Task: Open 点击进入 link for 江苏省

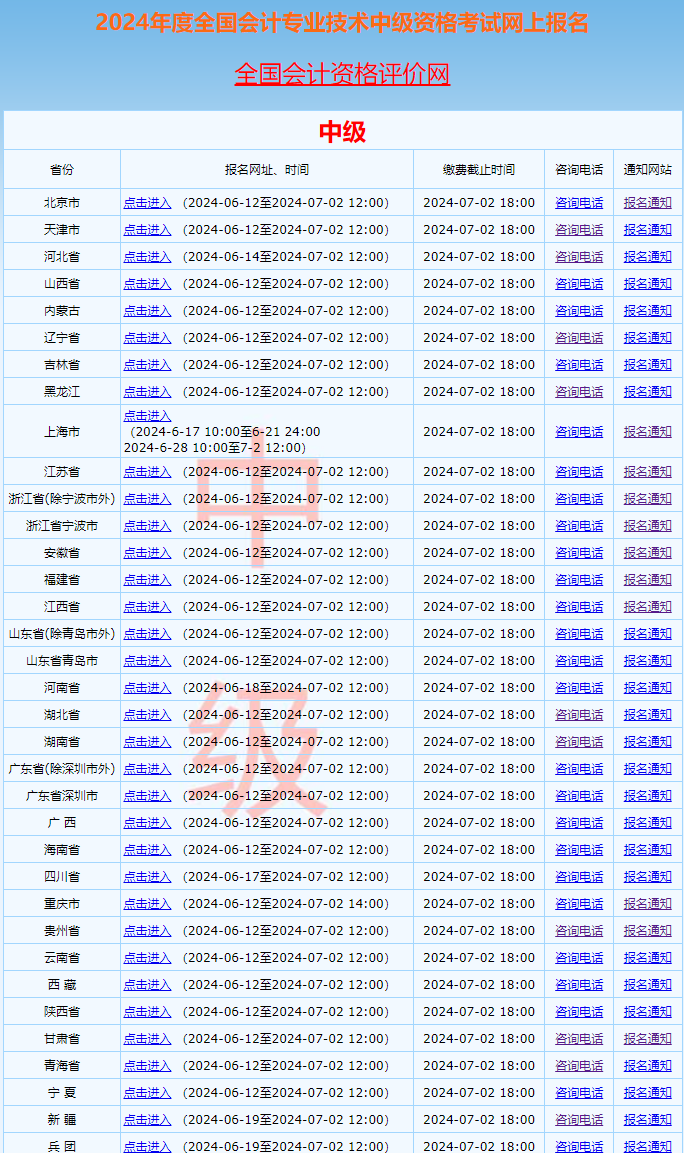Action: click(x=147, y=472)
